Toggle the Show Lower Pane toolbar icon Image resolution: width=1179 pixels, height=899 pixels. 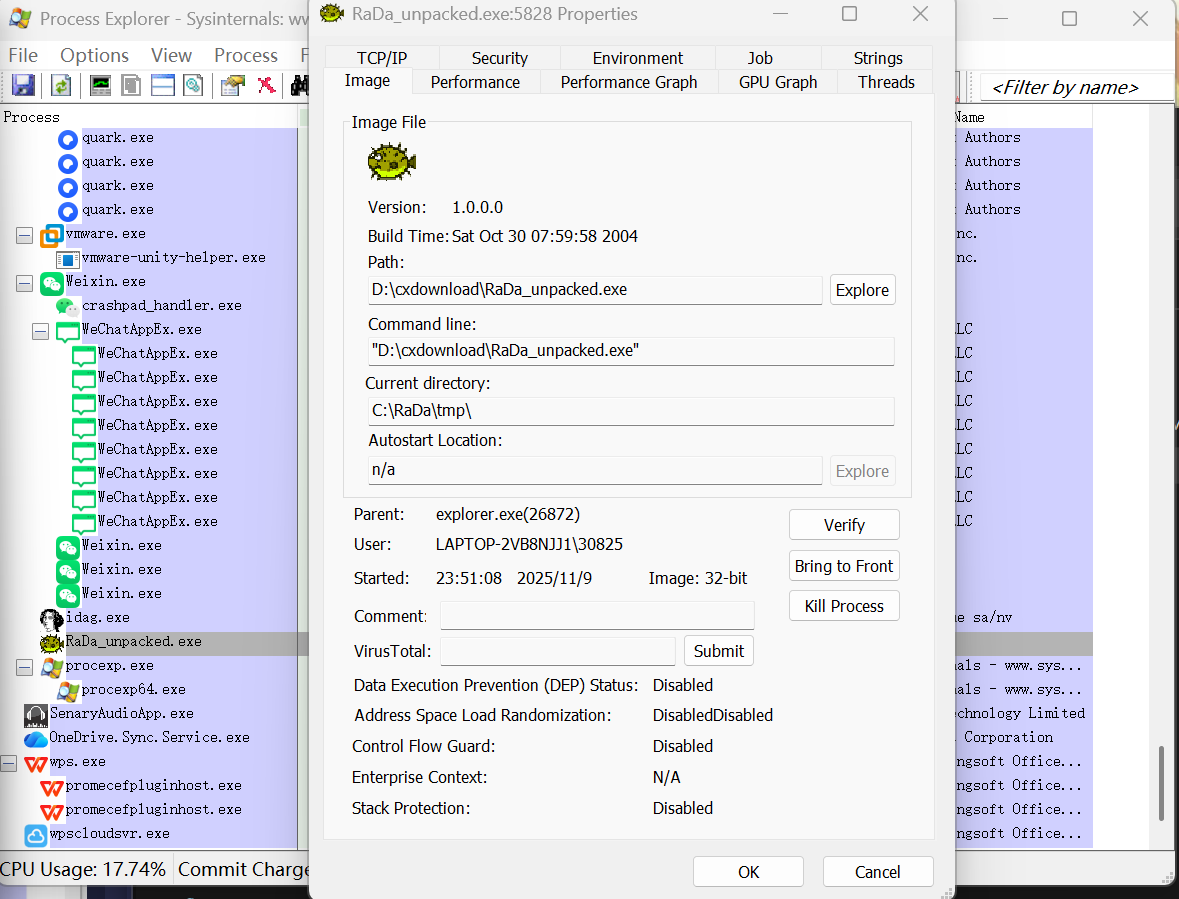[x=162, y=85]
